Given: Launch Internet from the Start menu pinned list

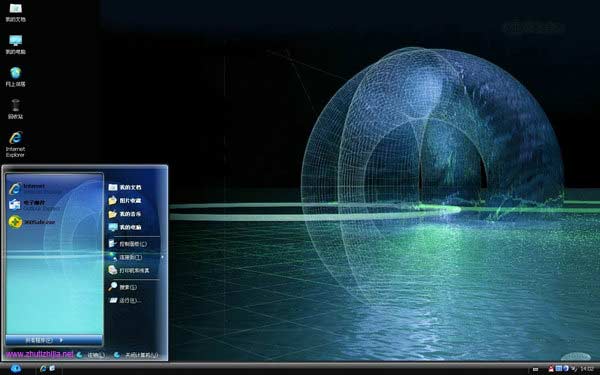Looking at the screenshot, I should tap(34, 188).
